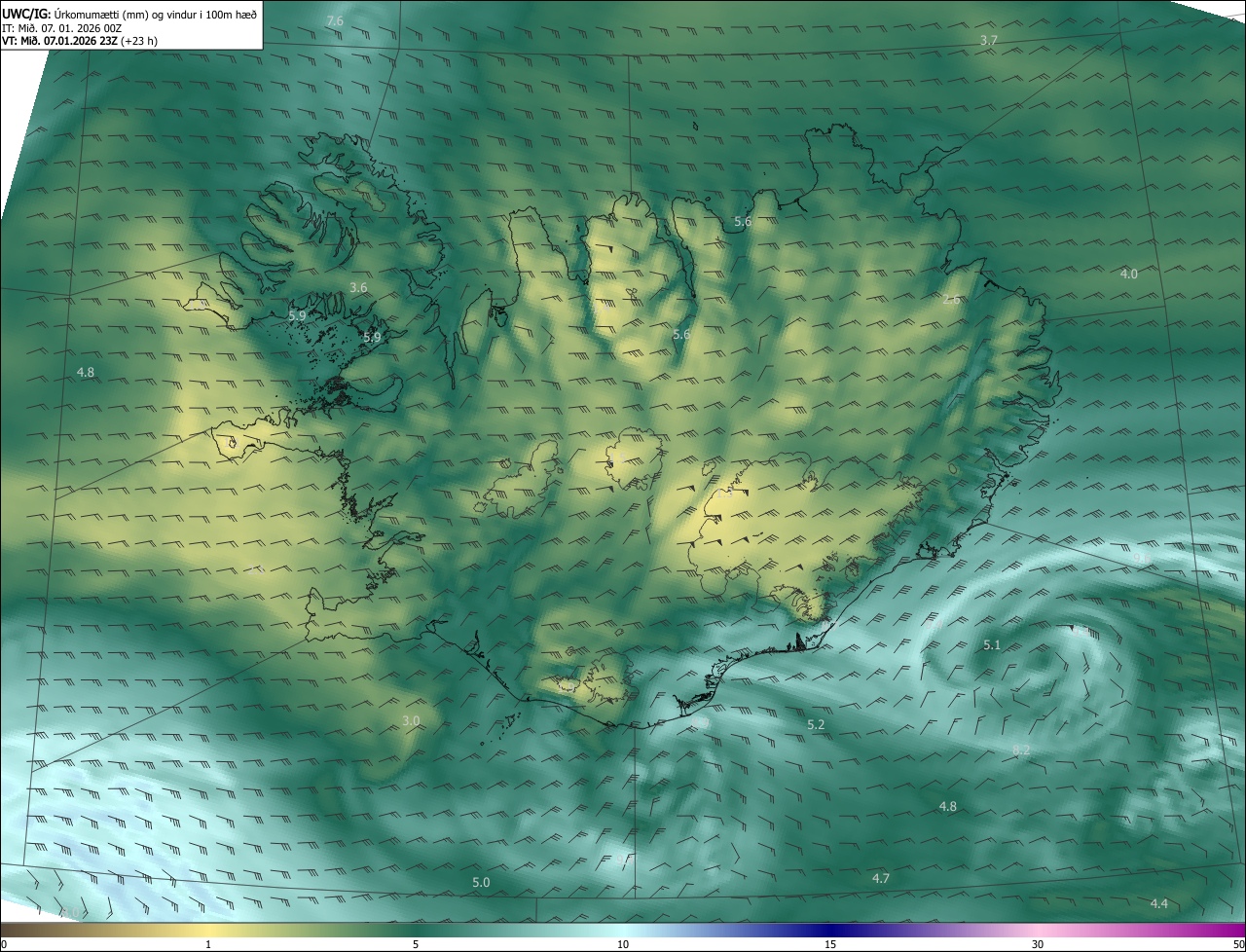The width and height of the screenshot is (1246, 952).
Task: Click the initial time line 'IT: Mið. 07. 01. 2026 00Z'
Action: click(x=61, y=27)
